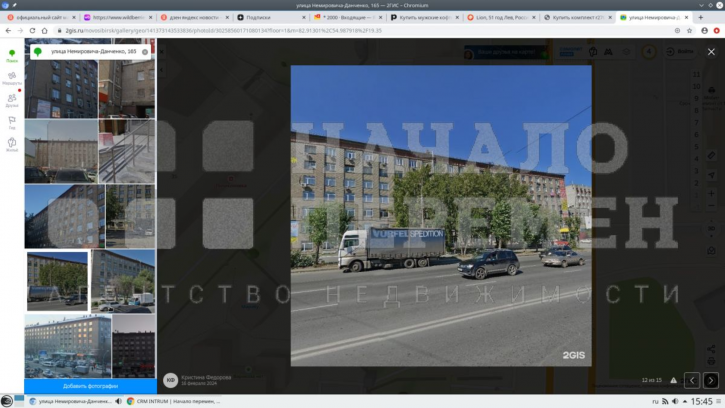Select the stair railing photo thumbnail
This screenshot has width=725, height=408.
click(127, 151)
